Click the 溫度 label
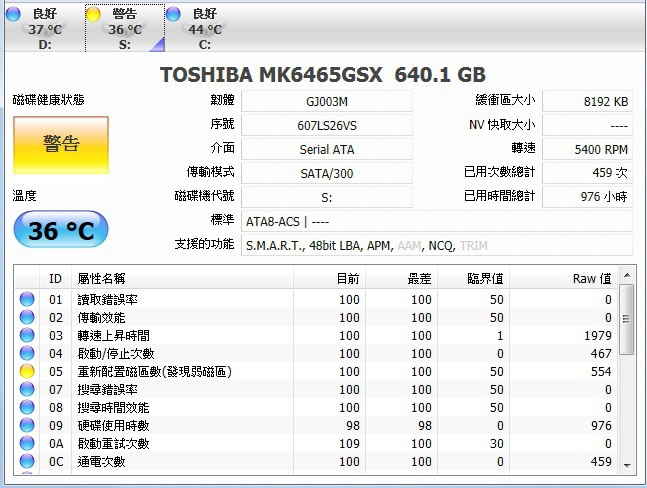This screenshot has width=647, height=488. tap(24, 196)
